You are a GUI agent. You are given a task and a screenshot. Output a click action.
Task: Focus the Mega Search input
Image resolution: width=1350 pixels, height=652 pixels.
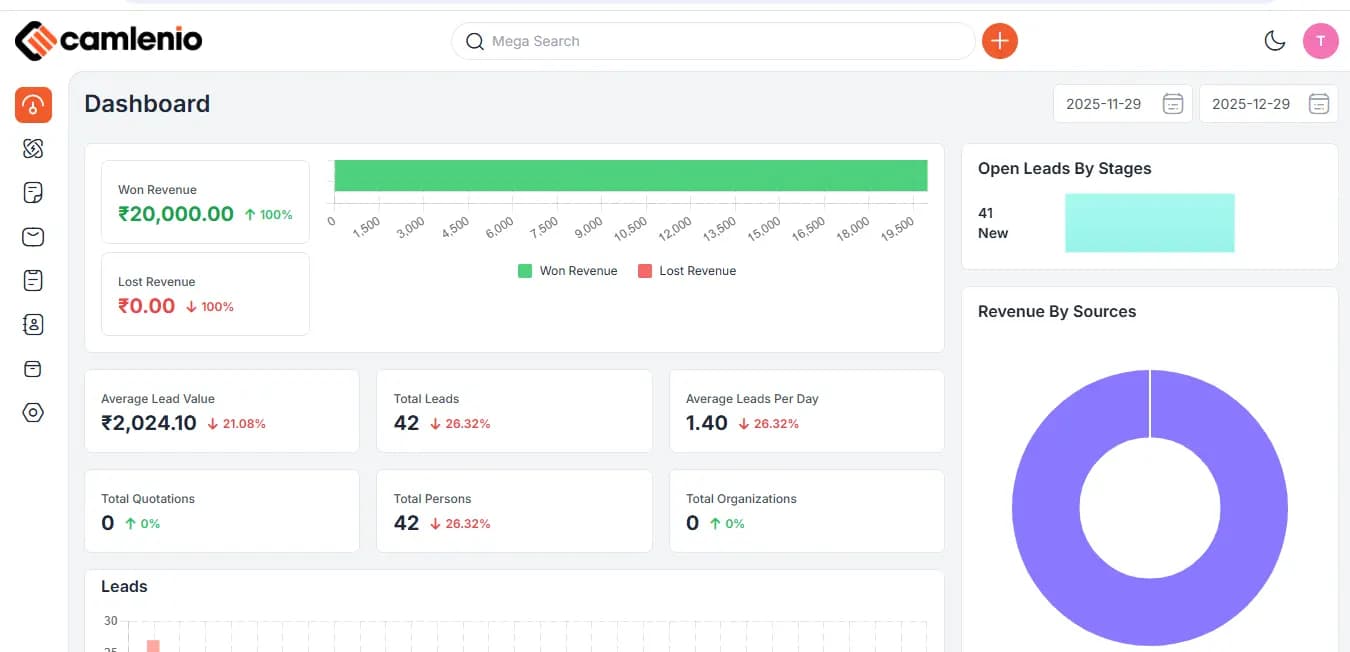pyautogui.click(x=713, y=41)
